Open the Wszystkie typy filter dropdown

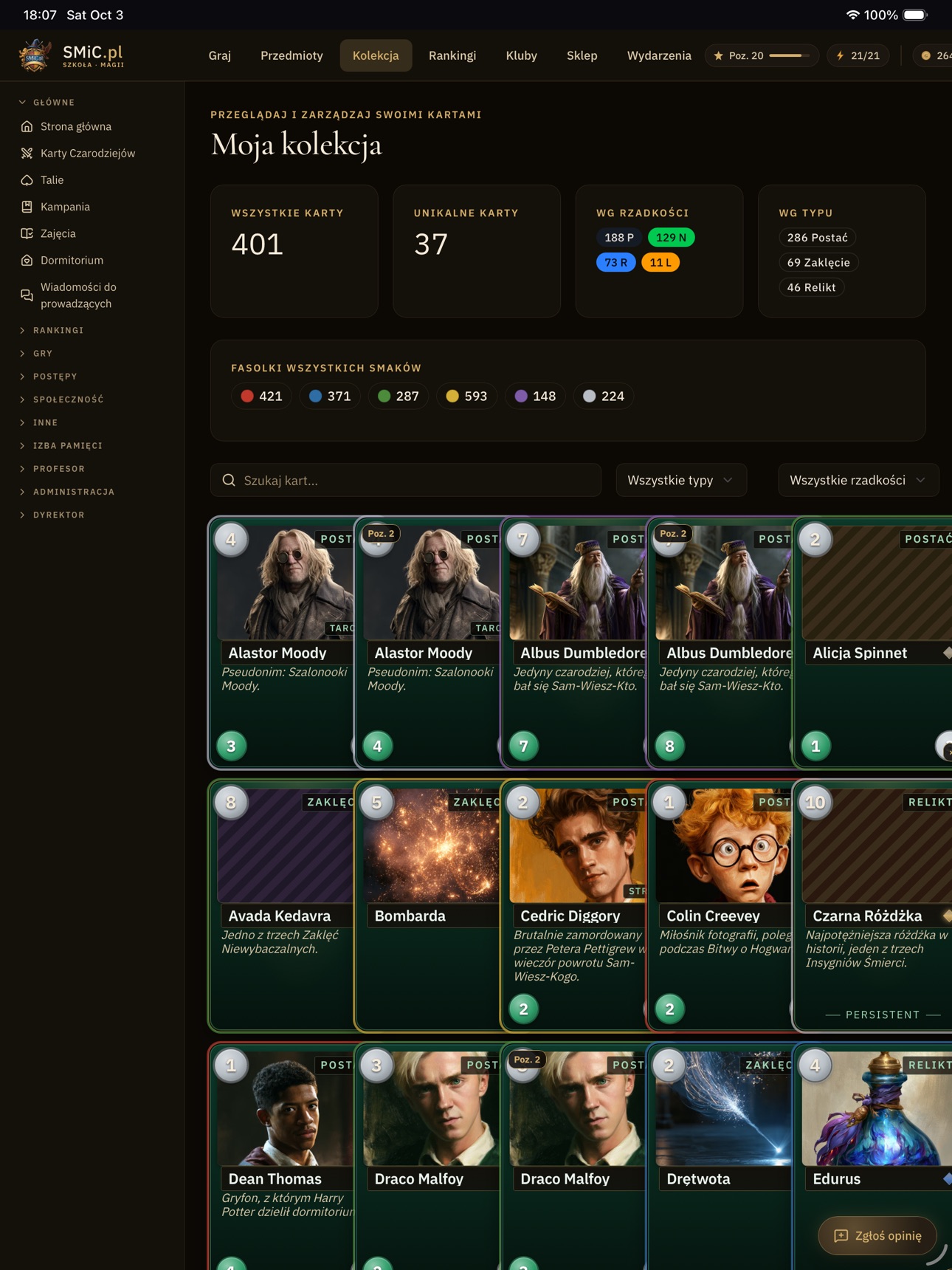point(681,480)
